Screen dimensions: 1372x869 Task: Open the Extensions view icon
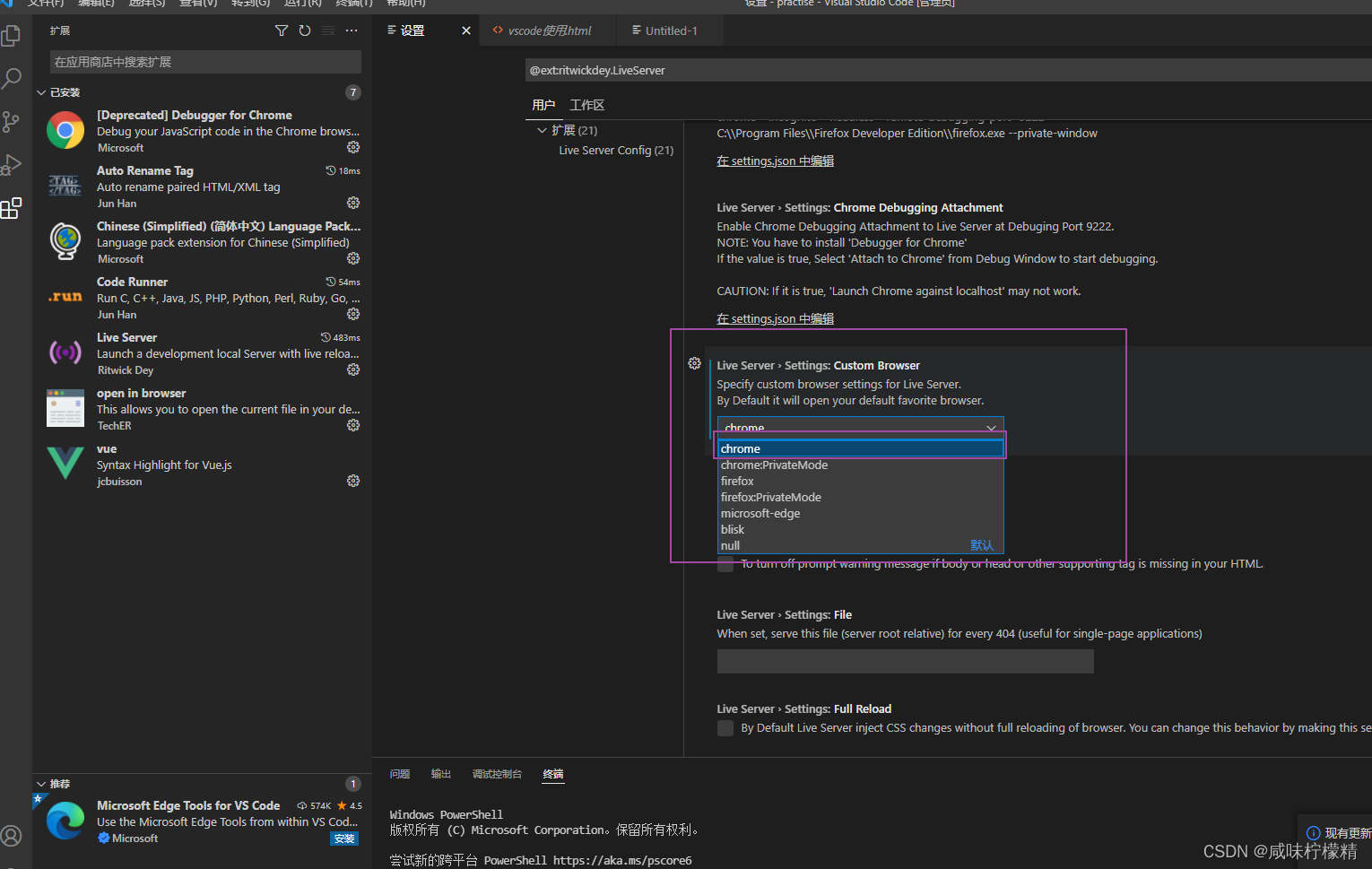tap(12, 208)
